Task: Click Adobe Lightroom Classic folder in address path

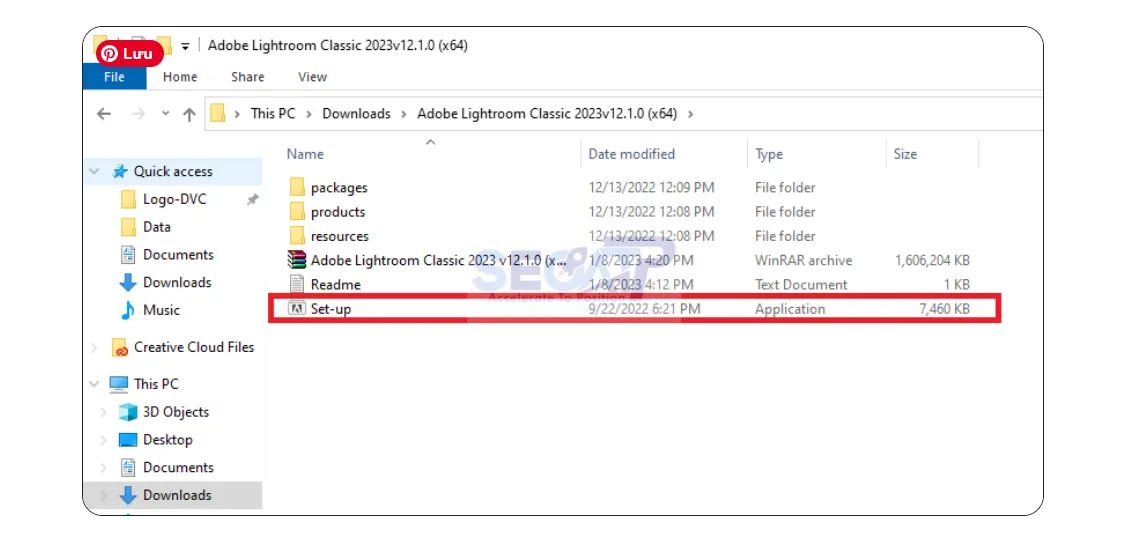Action: point(546,113)
